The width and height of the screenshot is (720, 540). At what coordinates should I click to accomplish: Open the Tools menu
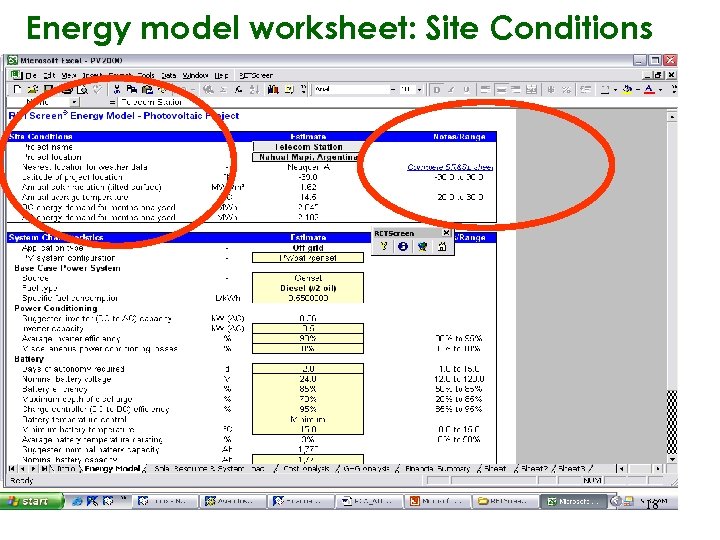[x=146, y=75]
